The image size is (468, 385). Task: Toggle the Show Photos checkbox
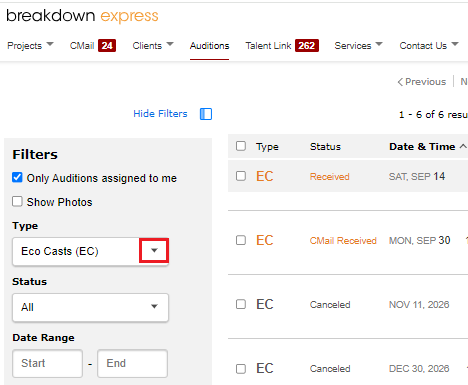[17, 202]
